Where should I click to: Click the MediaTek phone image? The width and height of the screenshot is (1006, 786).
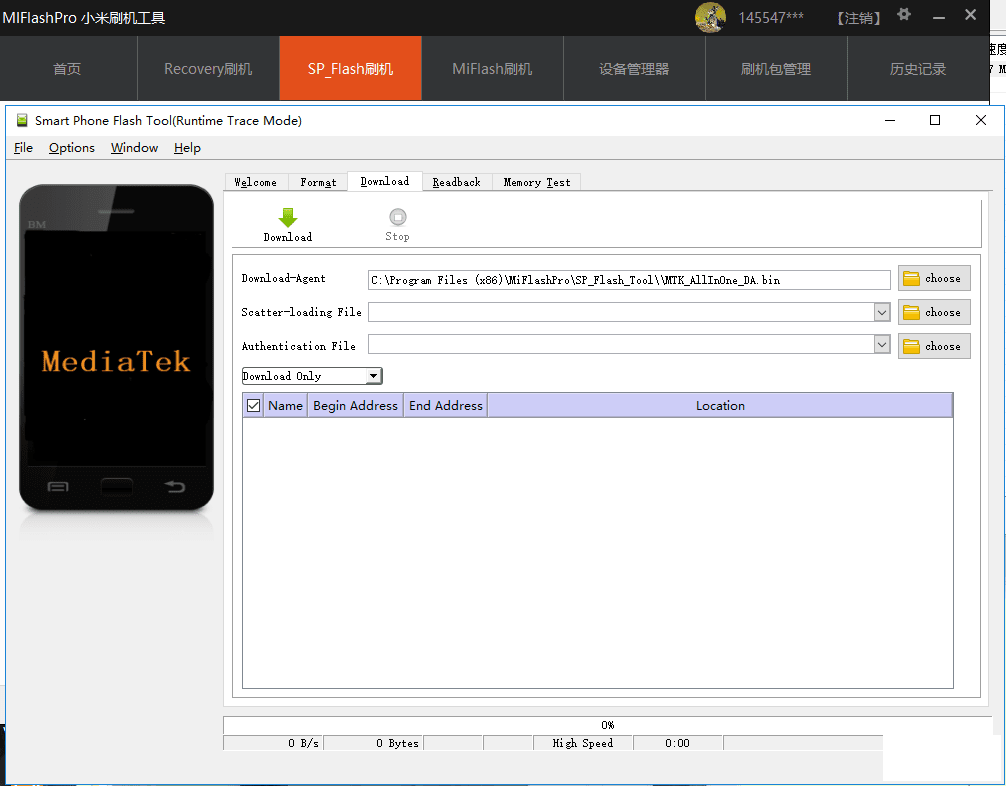point(116,347)
